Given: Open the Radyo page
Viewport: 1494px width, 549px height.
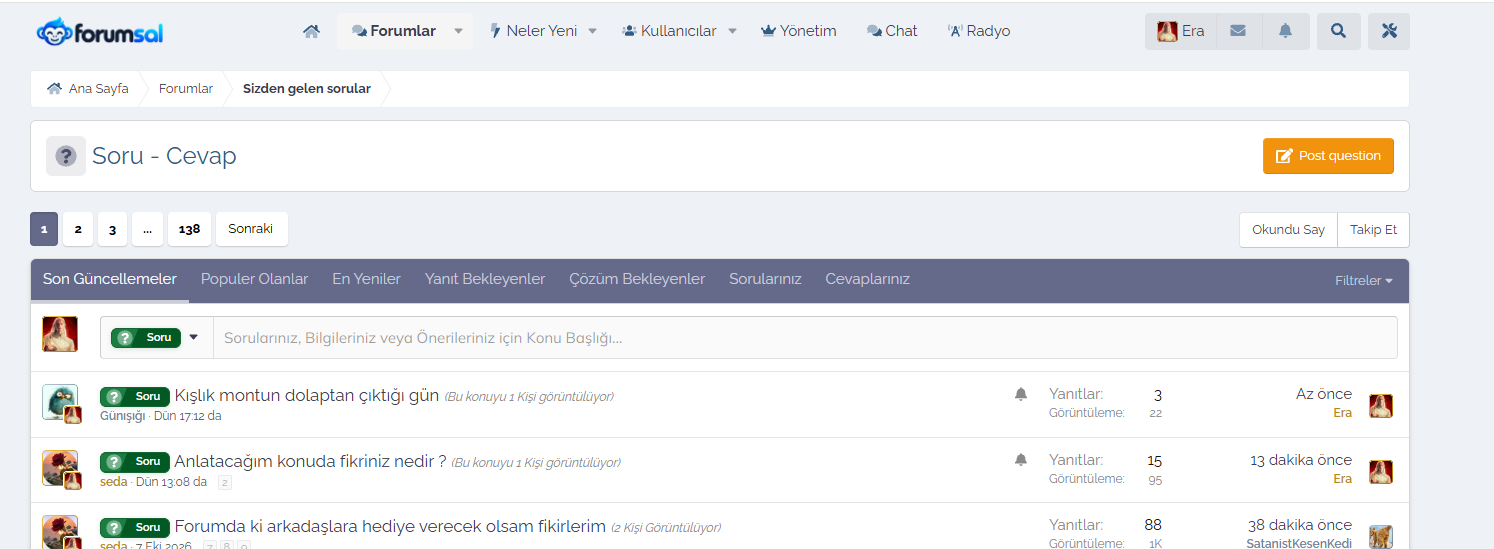Looking at the screenshot, I should coord(979,31).
